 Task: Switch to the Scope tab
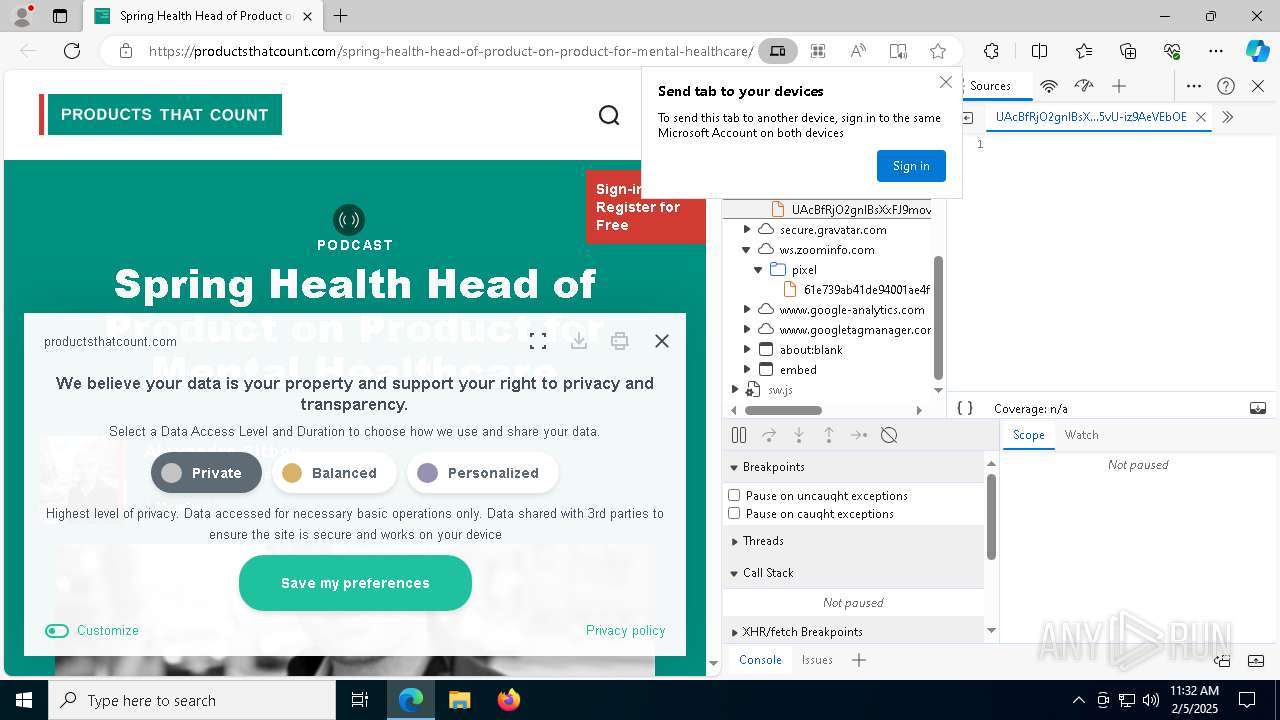click(x=1028, y=435)
